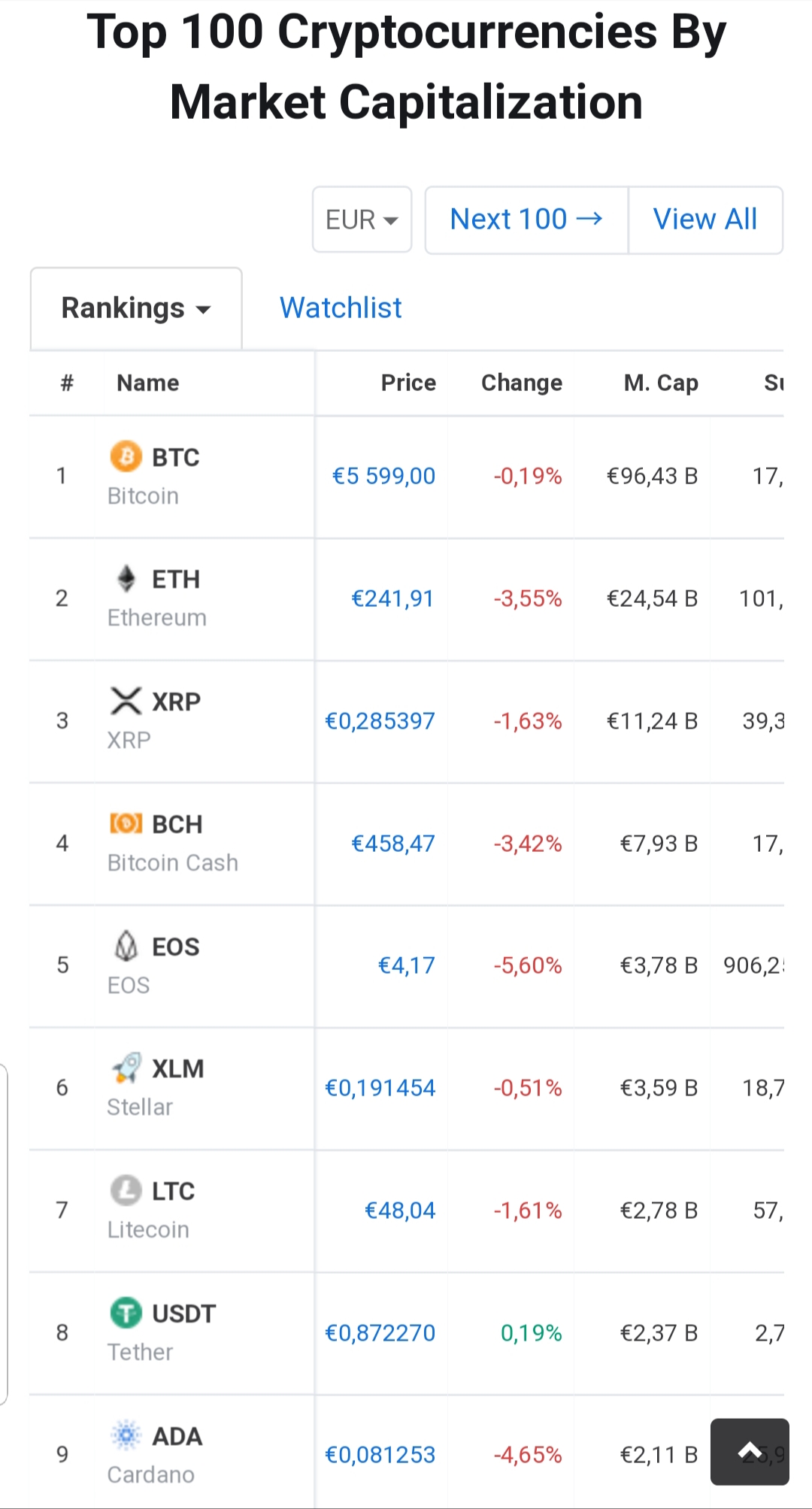This screenshot has height=1509, width=812.
Task: Expand the Rankings dropdown tab
Action: click(136, 308)
